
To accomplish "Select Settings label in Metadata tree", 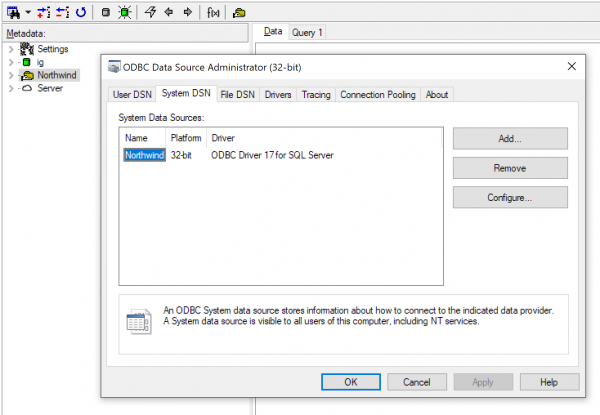I will [x=53, y=49].
